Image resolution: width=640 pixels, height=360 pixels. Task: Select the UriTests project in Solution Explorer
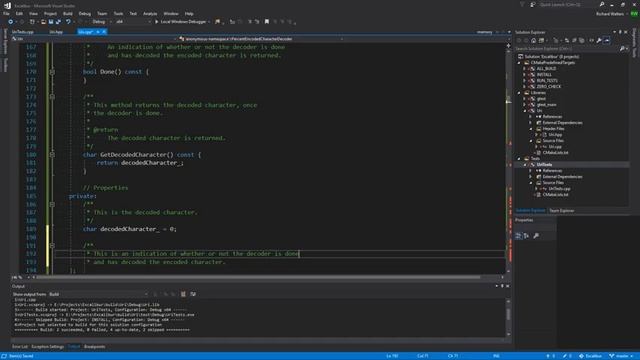[544, 164]
